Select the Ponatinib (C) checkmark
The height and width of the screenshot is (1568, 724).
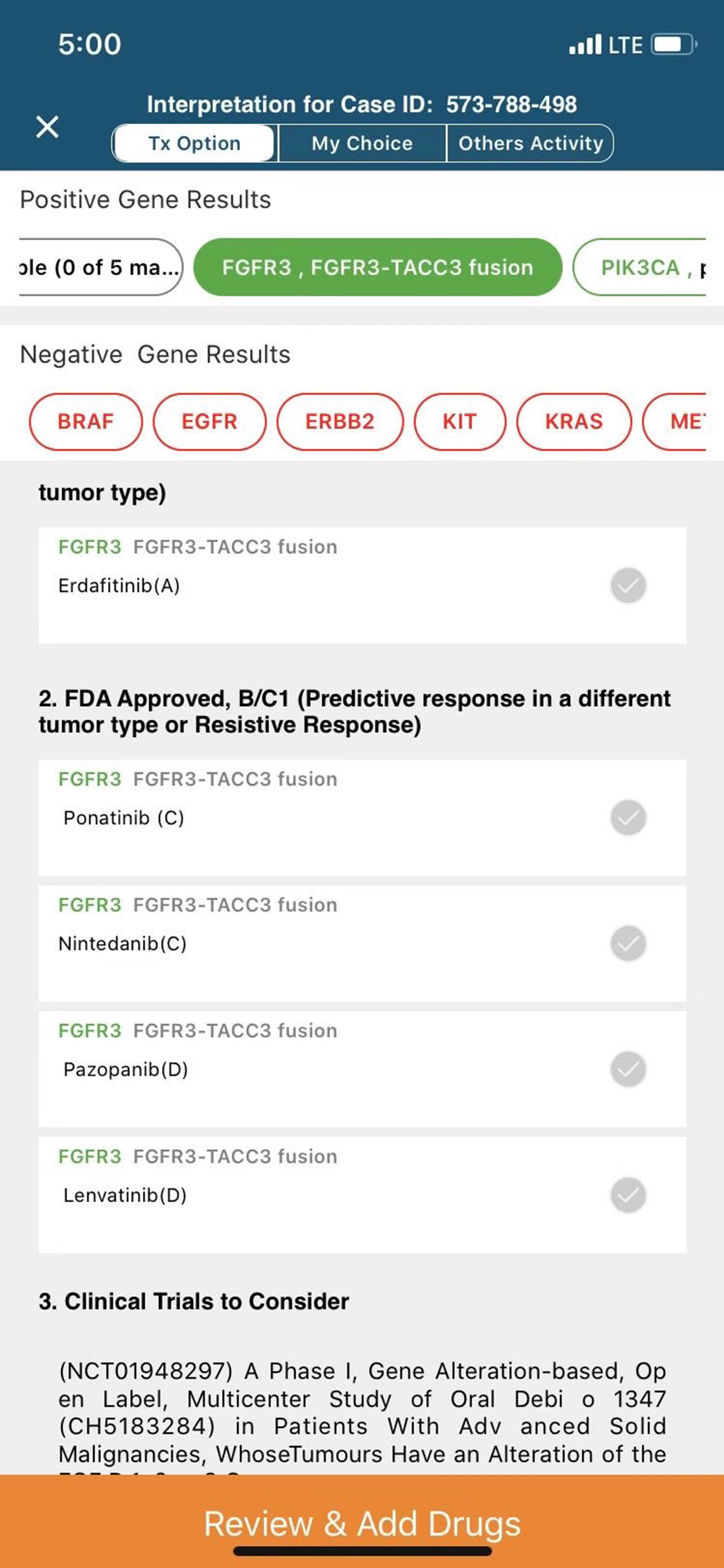click(x=628, y=817)
